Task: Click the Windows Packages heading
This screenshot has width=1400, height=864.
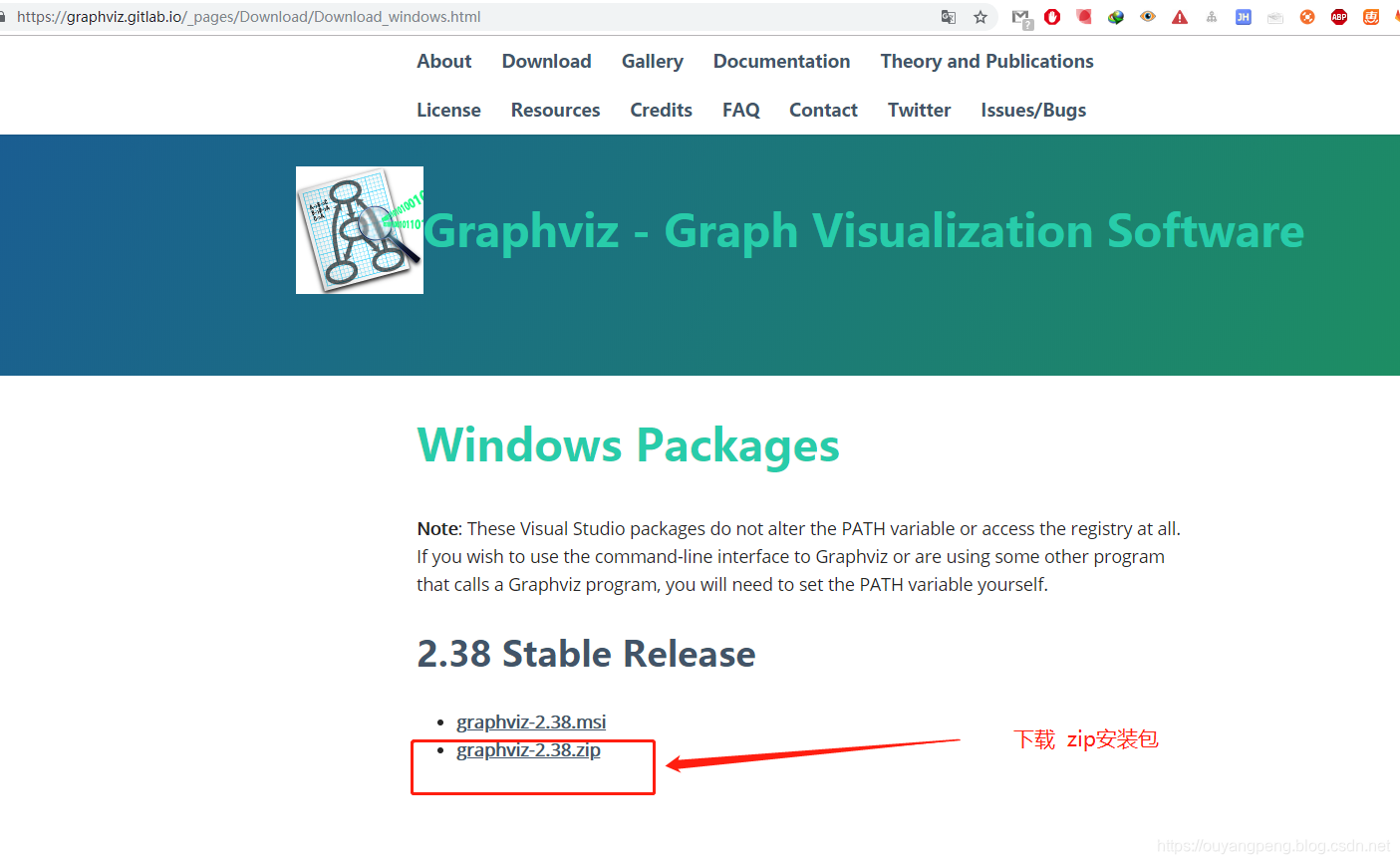Action: pyautogui.click(x=629, y=445)
